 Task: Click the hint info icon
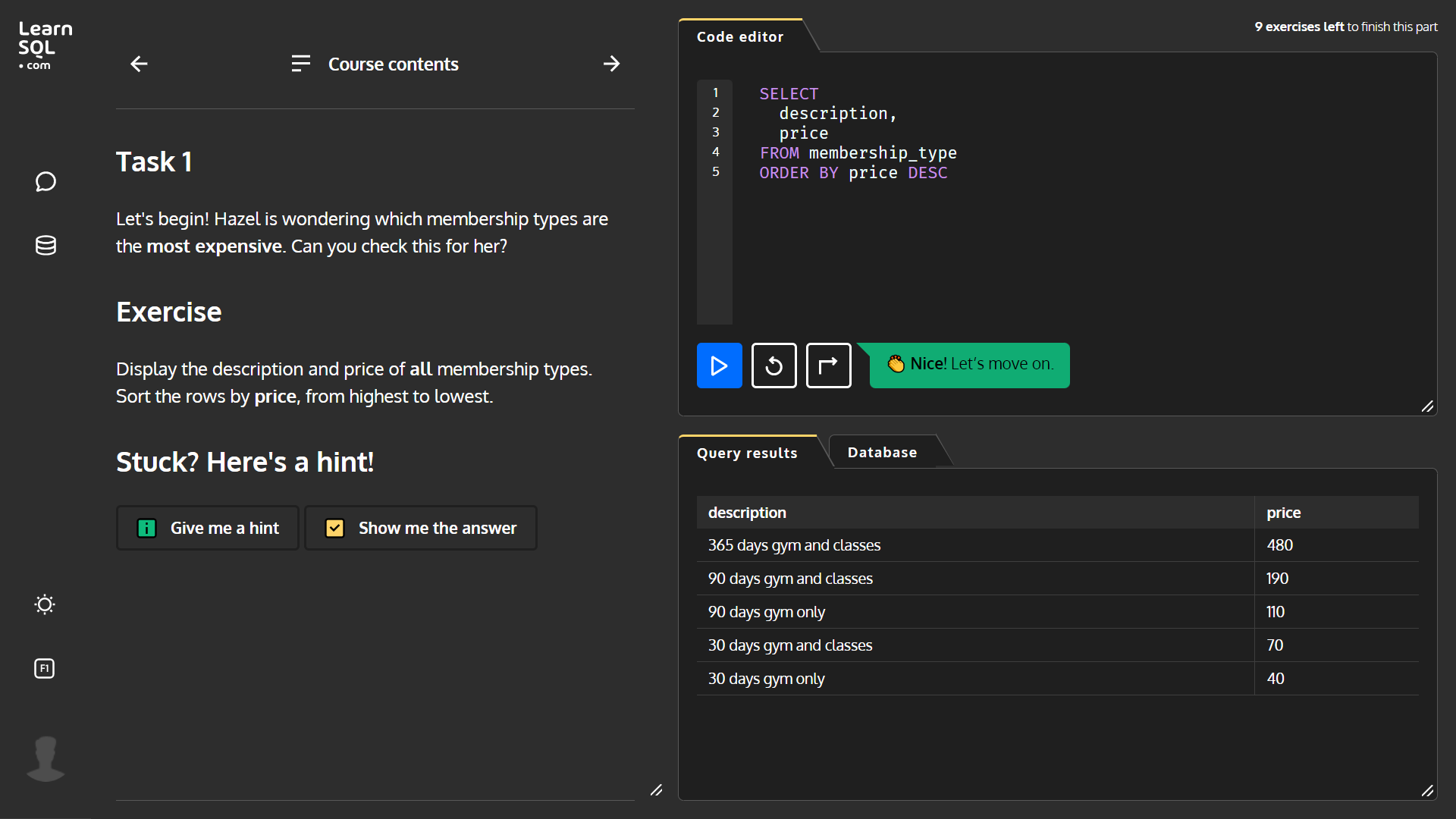(146, 527)
